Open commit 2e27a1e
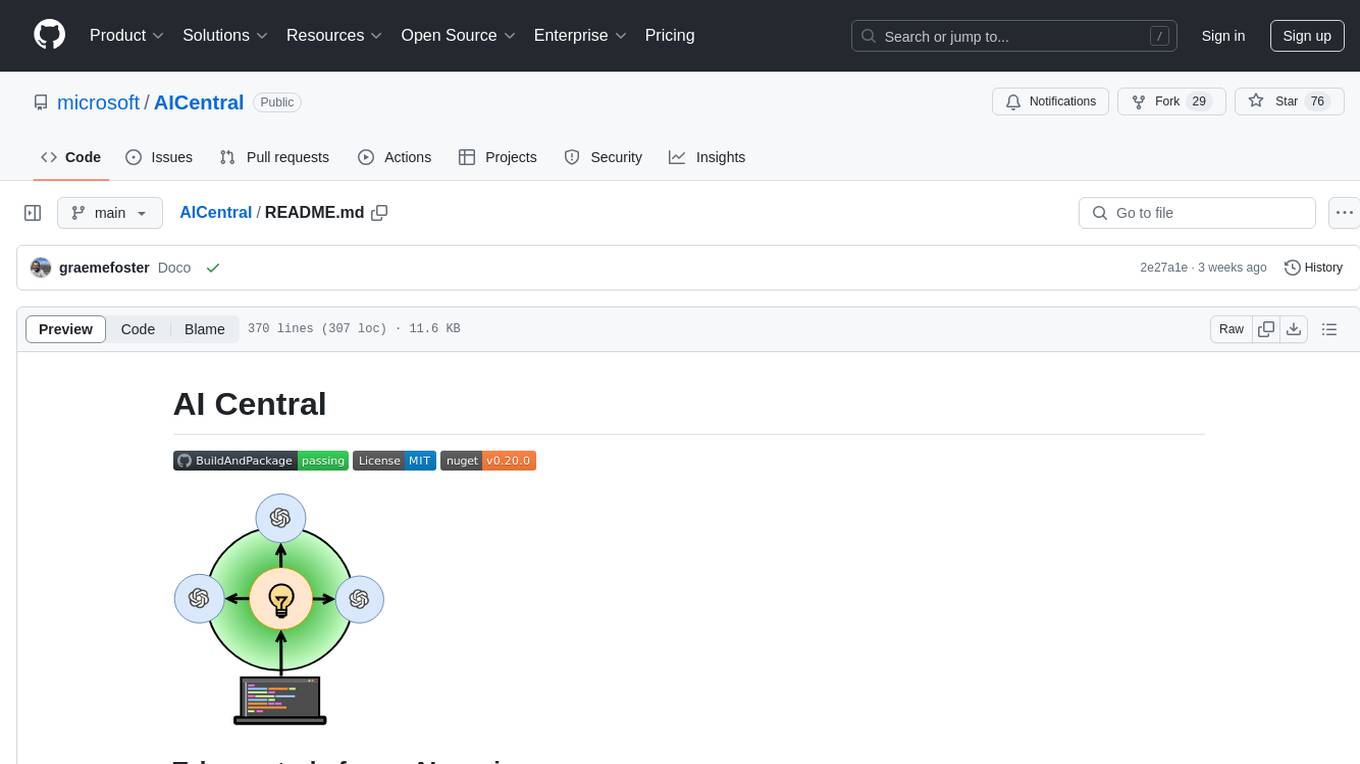1360x764 pixels. (x=1164, y=268)
